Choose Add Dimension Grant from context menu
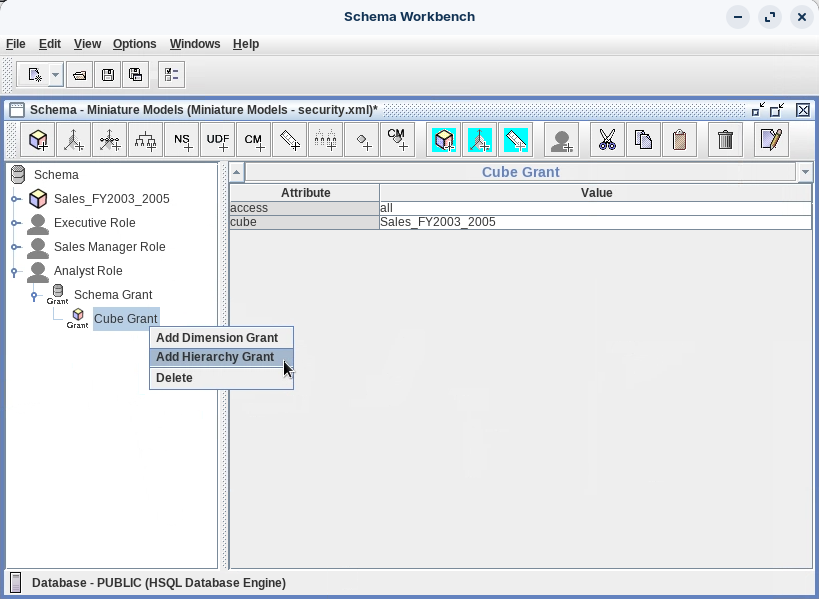Screen dimensions: 819x599 (217, 338)
